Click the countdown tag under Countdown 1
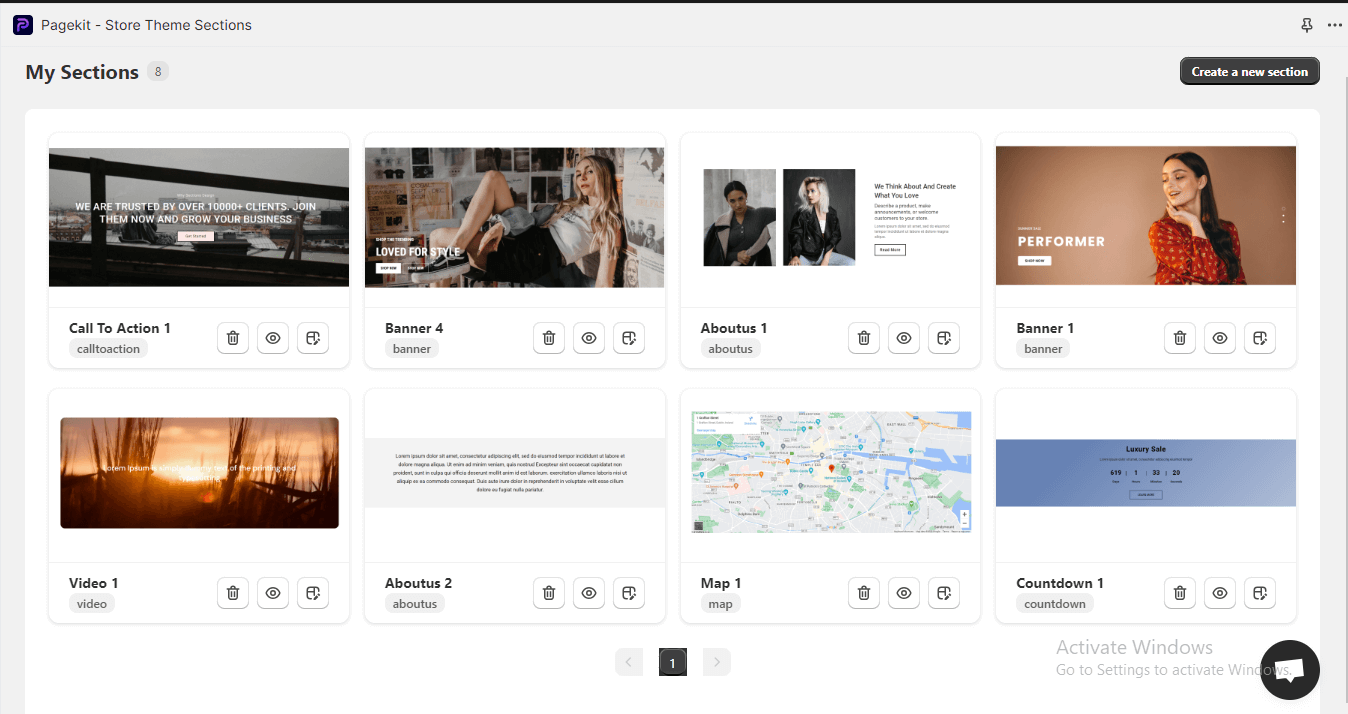1348x714 pixels. tap(1054, 604)
